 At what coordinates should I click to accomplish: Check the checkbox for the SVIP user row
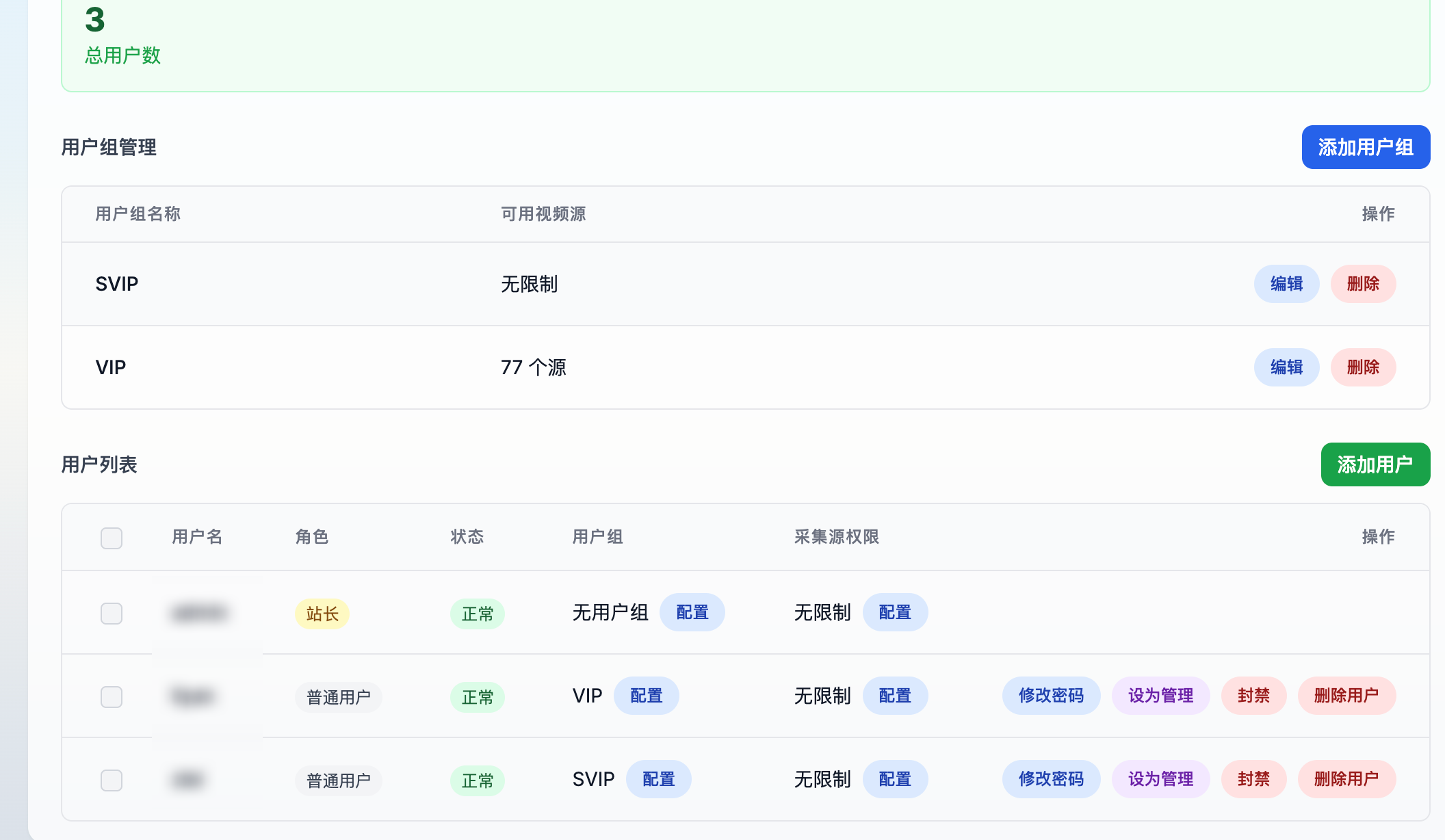111,779
